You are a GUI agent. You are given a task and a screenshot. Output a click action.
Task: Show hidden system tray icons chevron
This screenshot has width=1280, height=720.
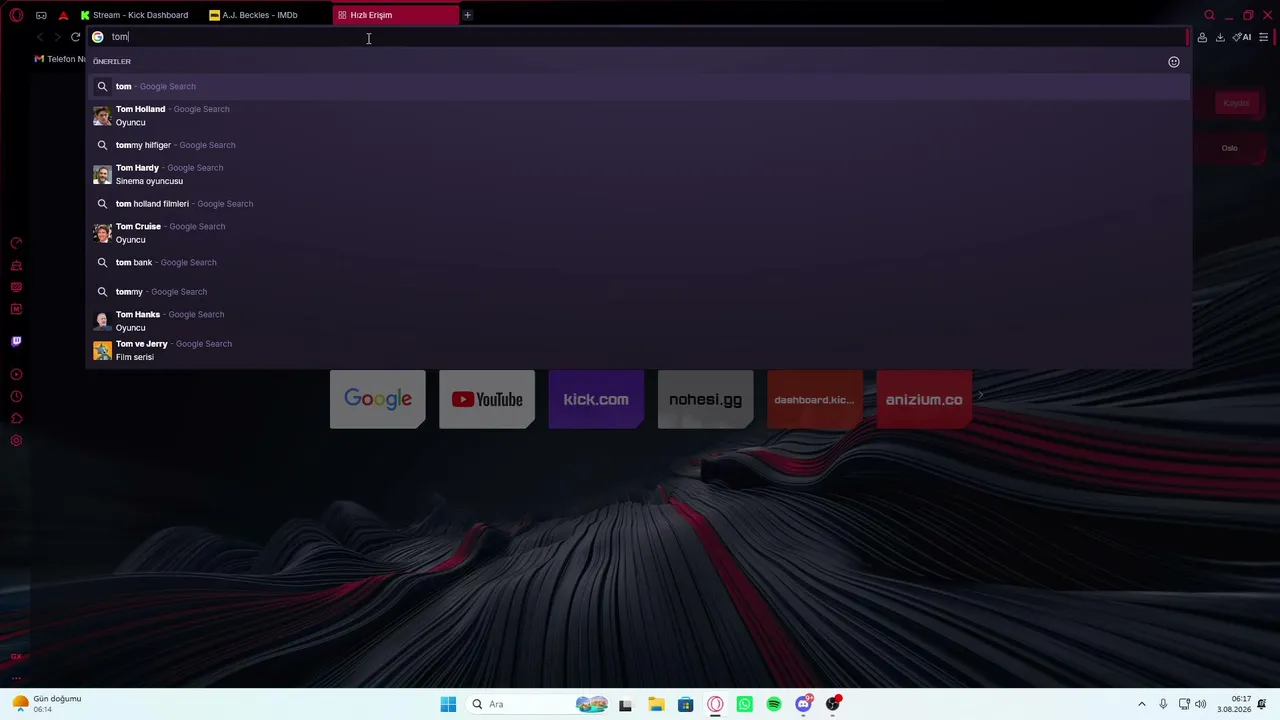(1142, 704)
